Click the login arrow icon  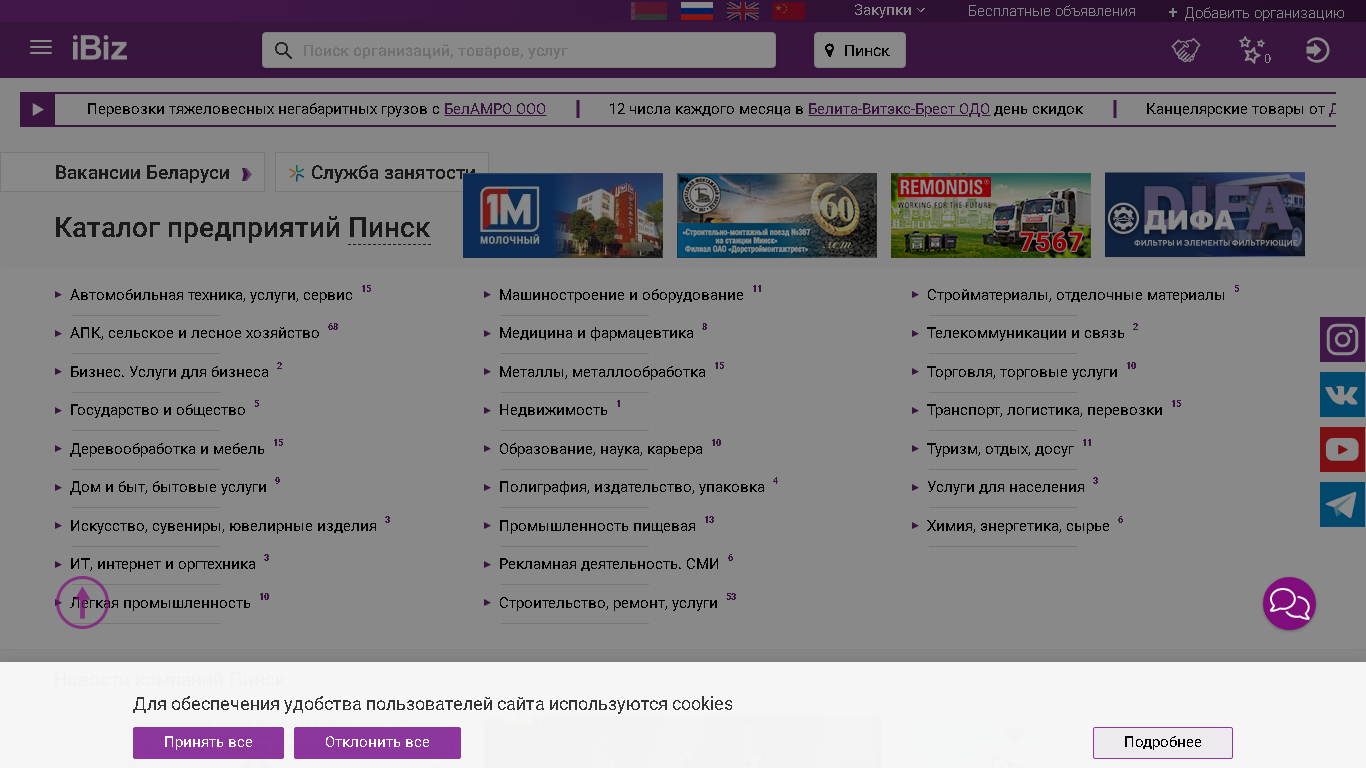pyautogui.click(x=1318, y=50)
